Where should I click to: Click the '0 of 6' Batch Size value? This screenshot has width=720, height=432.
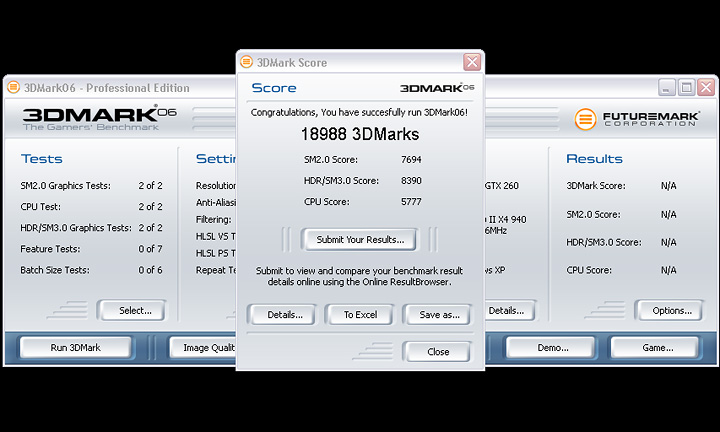150,270
